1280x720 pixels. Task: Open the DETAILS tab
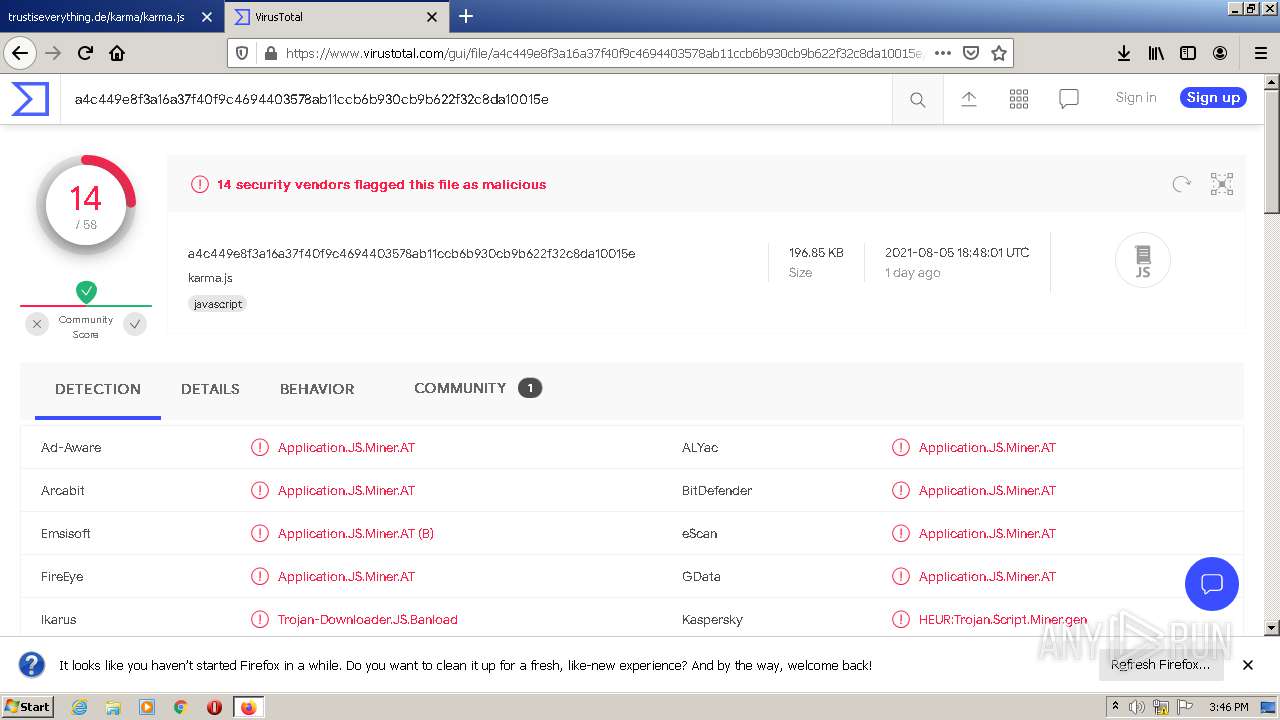pos(210,389)
